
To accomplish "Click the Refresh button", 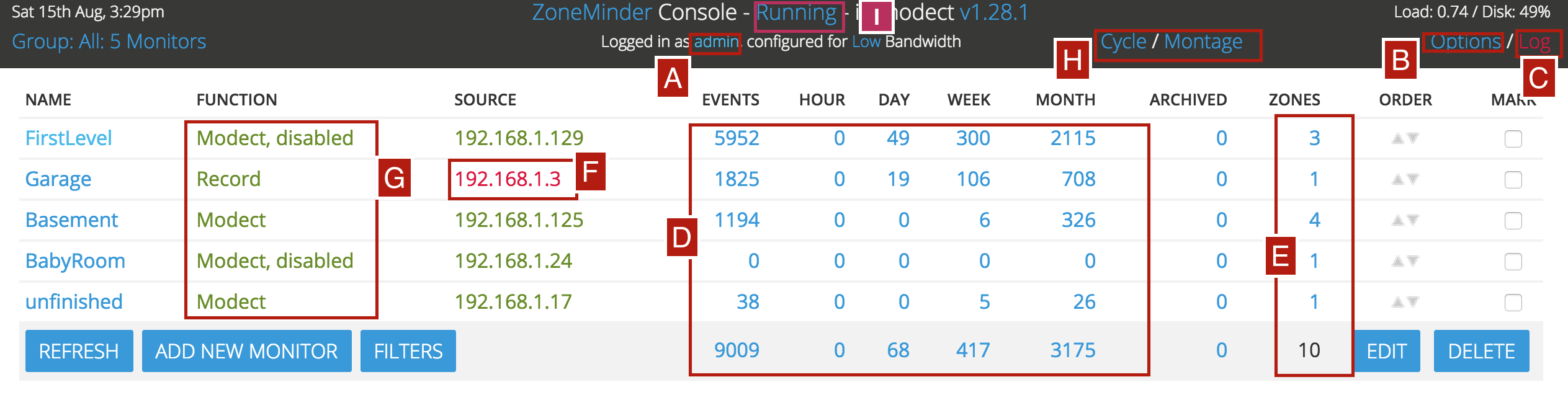I will [79, 351].
